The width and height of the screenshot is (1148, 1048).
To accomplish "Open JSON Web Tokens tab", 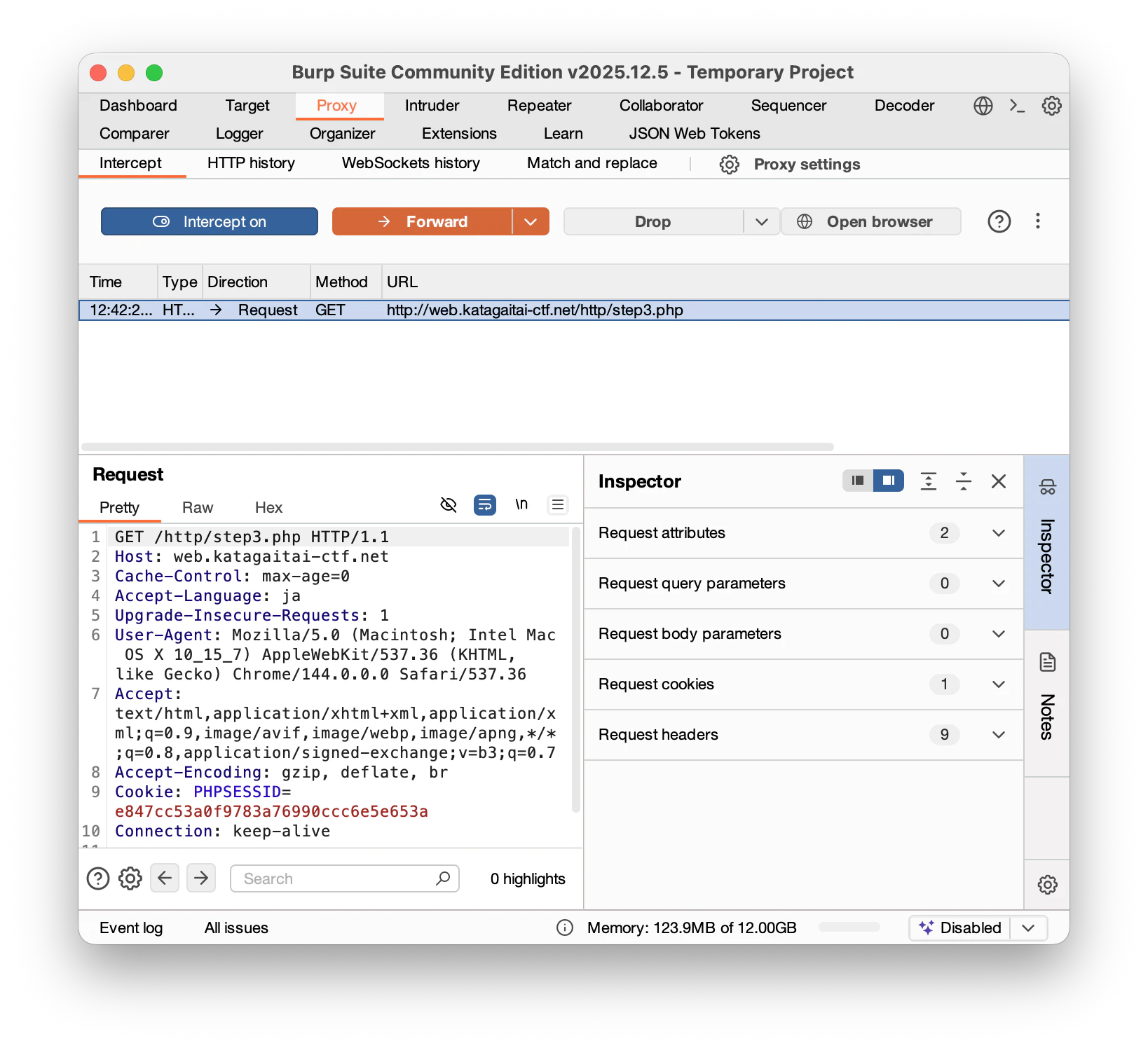I will coord(694,134).
